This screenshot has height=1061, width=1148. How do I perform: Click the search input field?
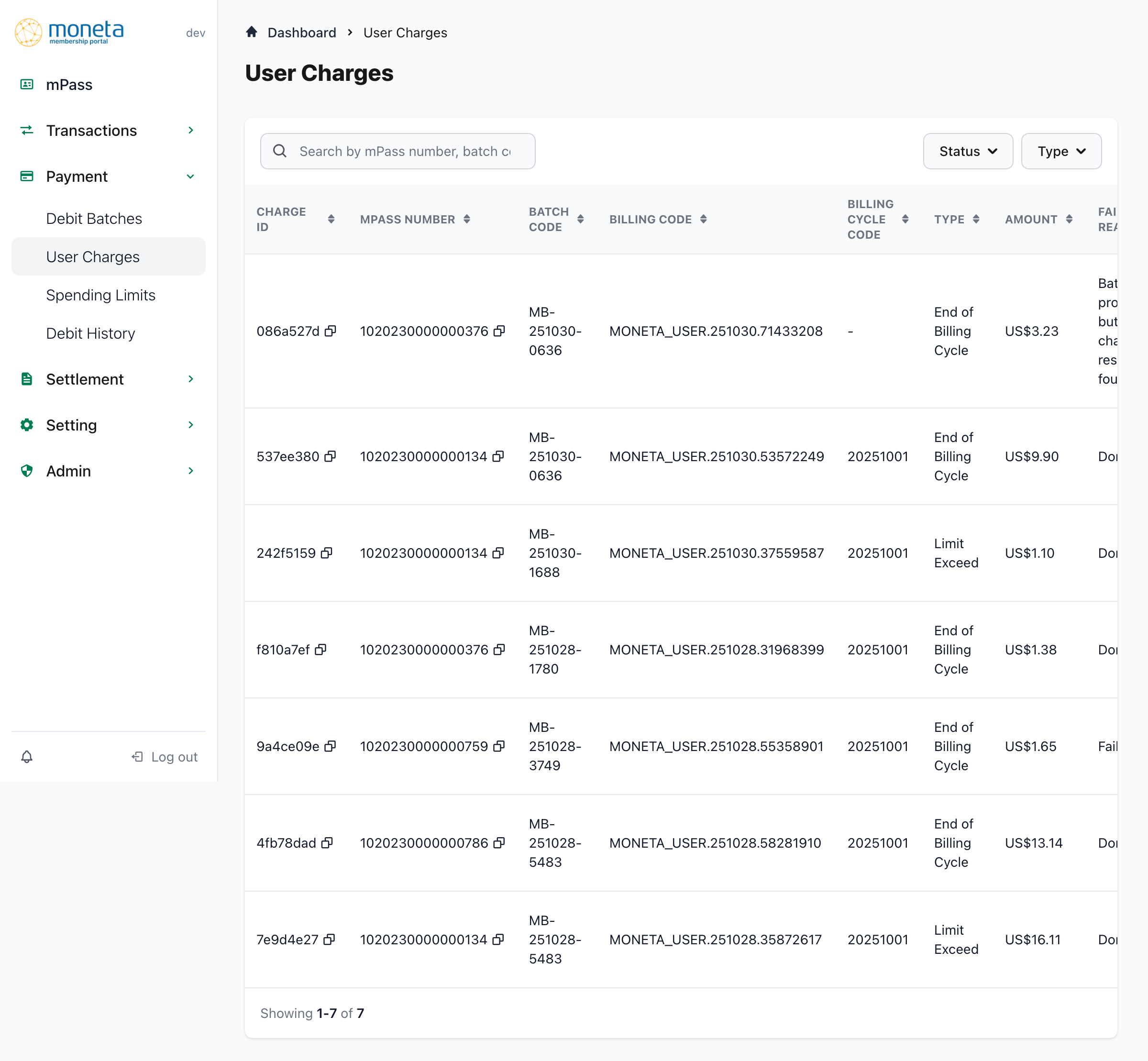click(x=398, y=151)
